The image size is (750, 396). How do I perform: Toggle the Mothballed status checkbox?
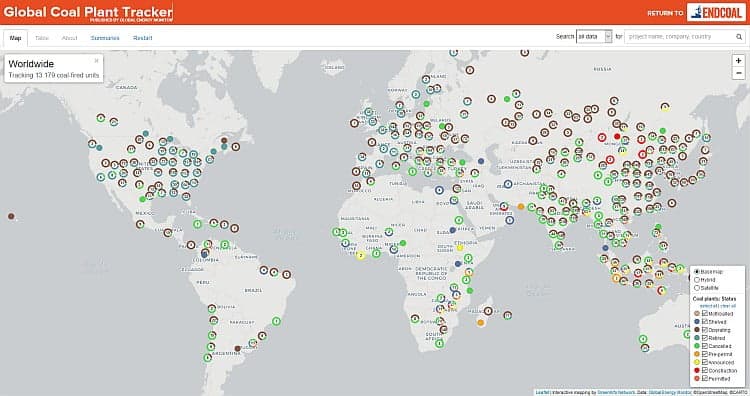tap(705, 313)
